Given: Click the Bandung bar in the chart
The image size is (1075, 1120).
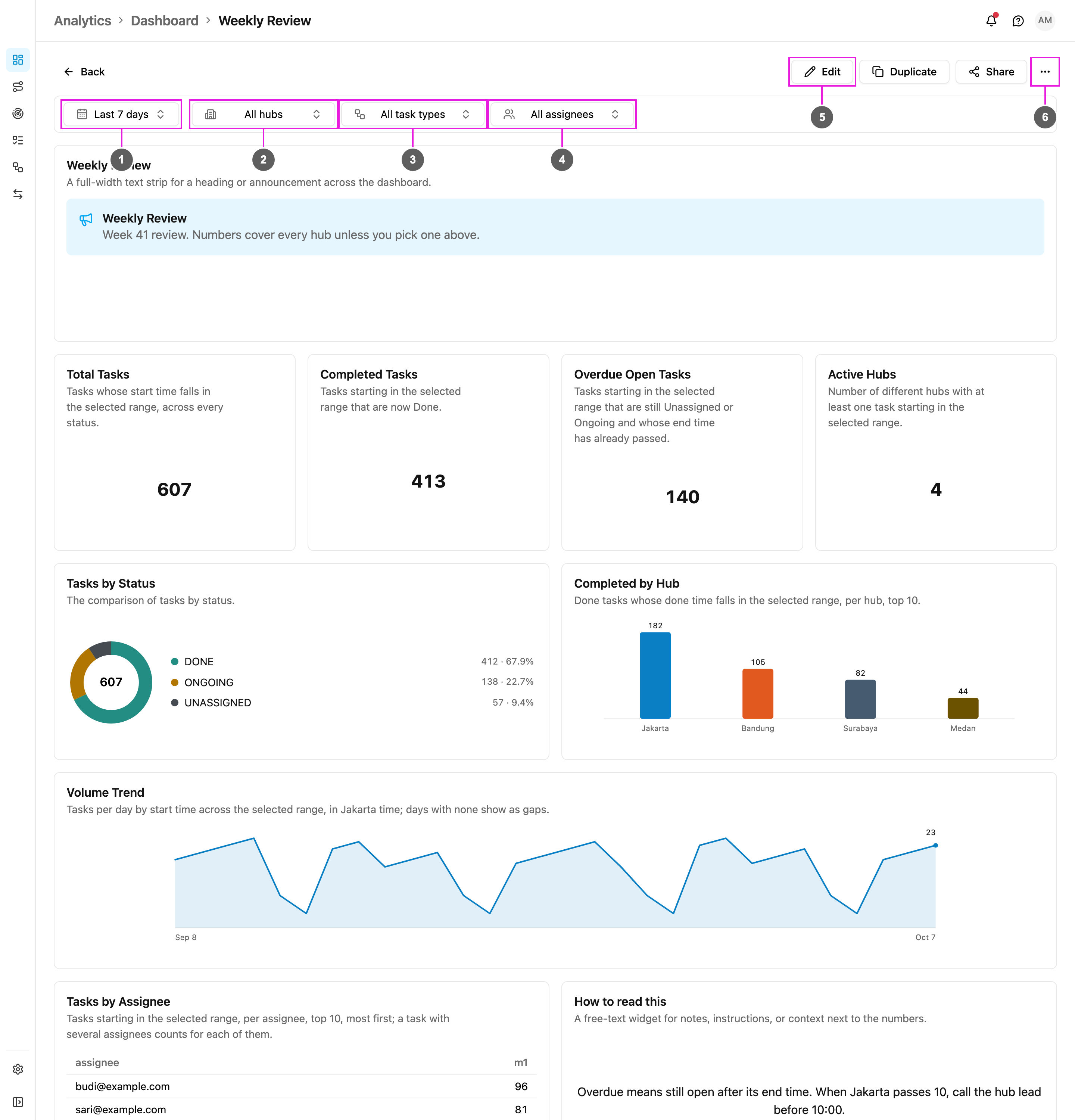Looking at the screenshot, I should click(x=757, y=693).
